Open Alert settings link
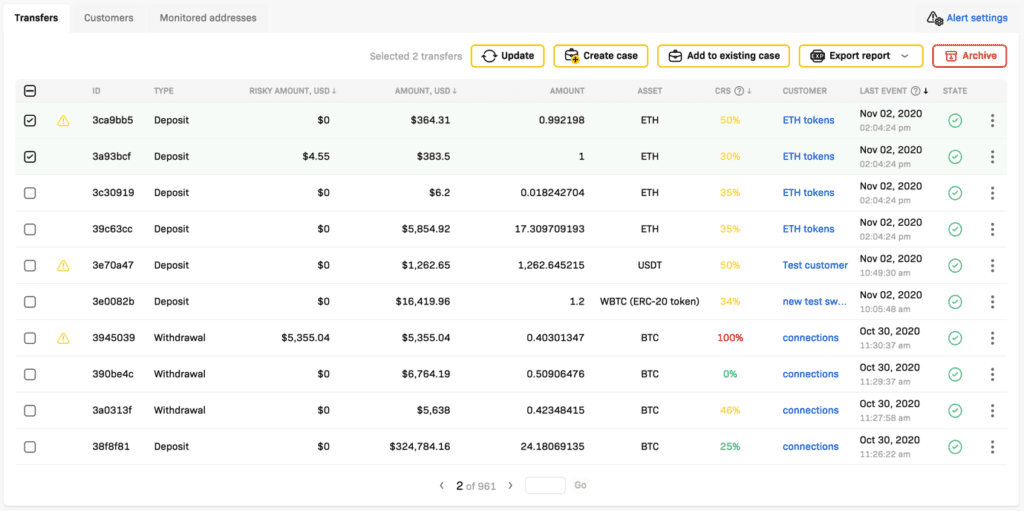1024x511 pixels. coord(967,18)
